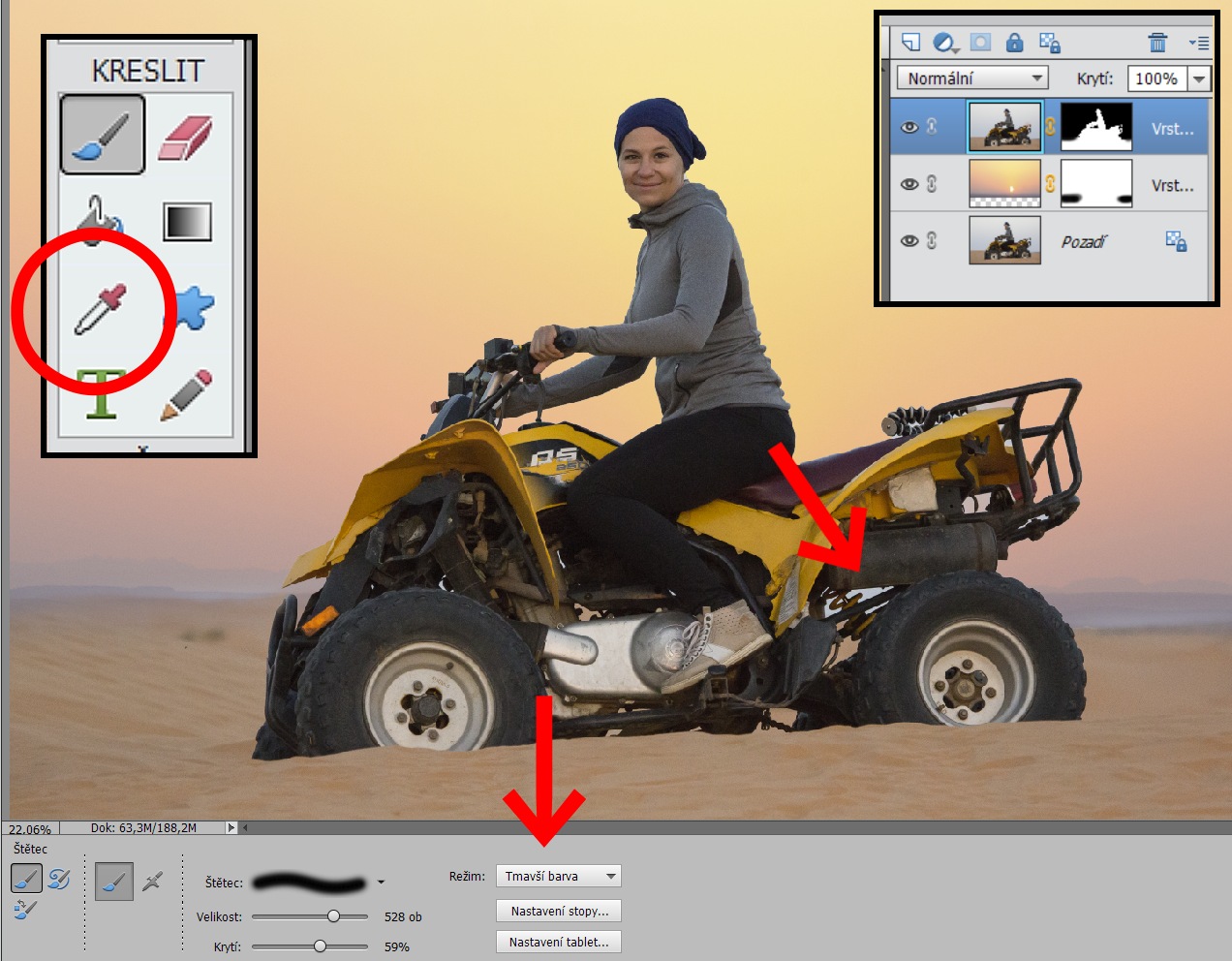
Task: Toggle visibility of the top quad layer
Action: point(909,127)
